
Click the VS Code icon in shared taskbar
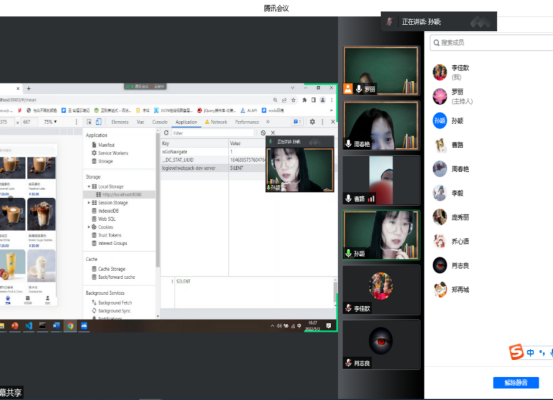(x=29, y=326)
